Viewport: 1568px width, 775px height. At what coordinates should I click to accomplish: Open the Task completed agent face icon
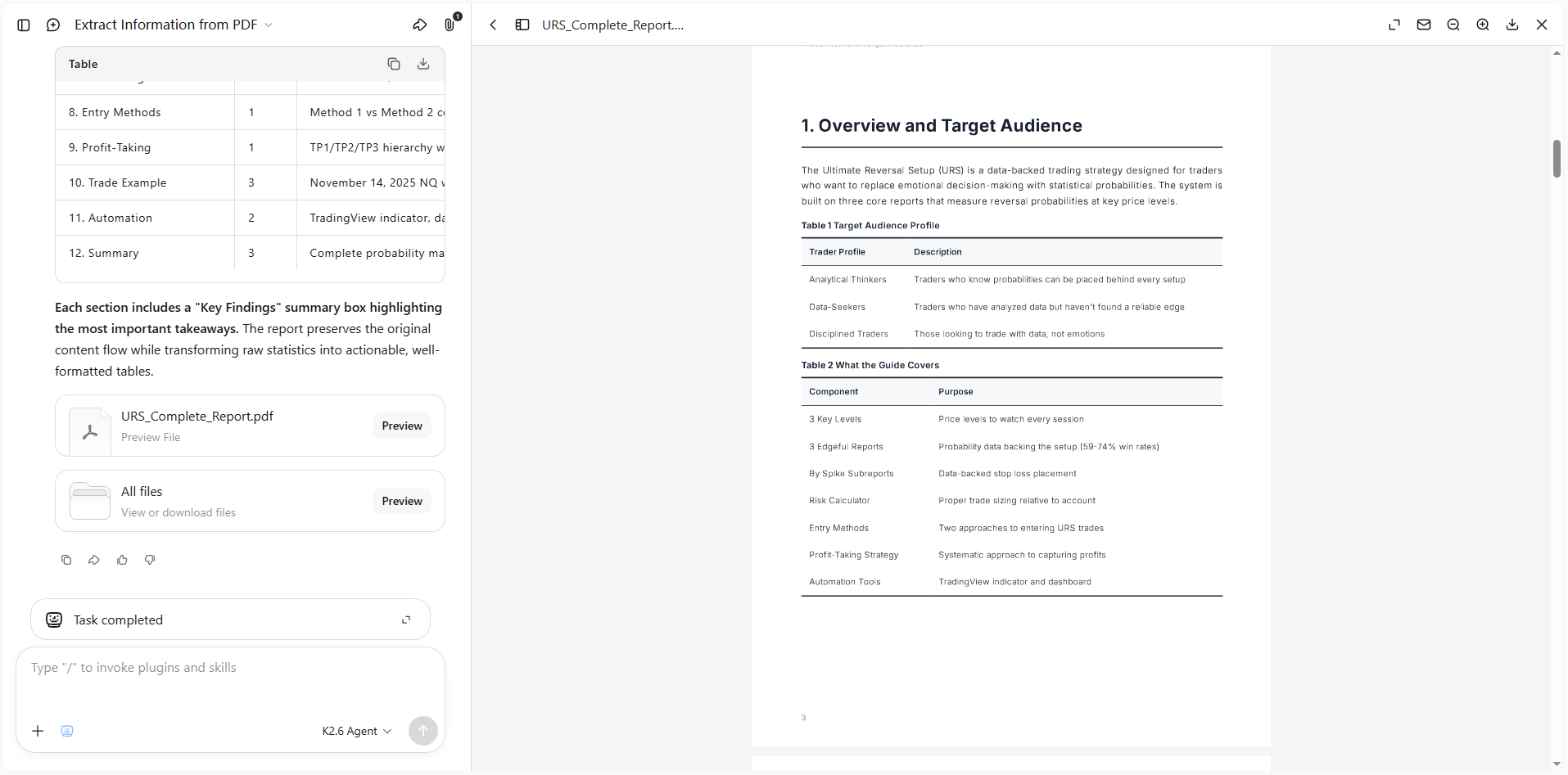[54, 620]
